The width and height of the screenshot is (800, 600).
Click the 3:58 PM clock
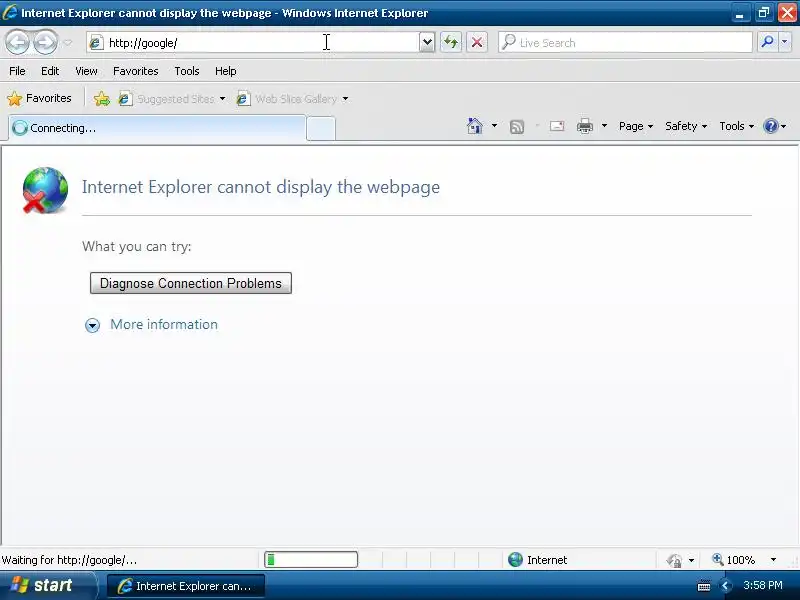(x=763, y=585)
